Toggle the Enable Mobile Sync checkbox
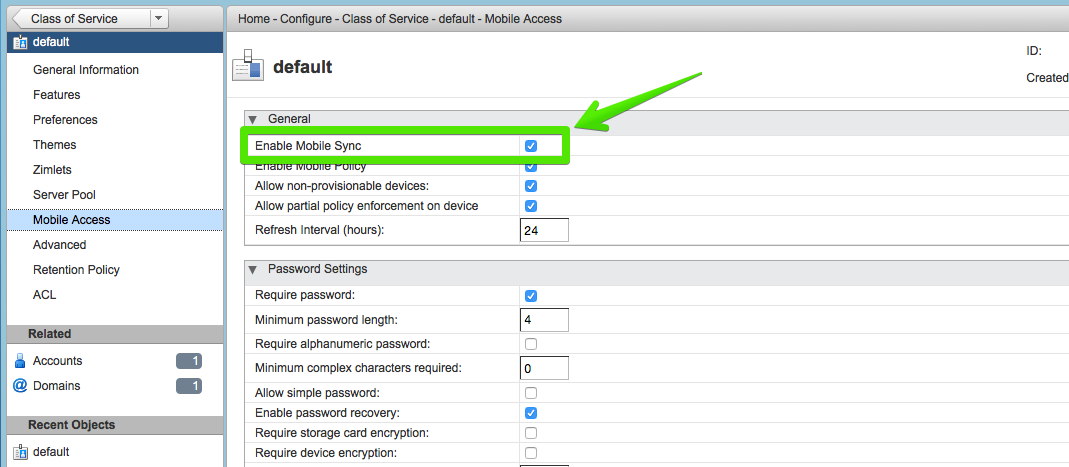This screenshot has width=1069, height=467. click(x=531, y=146)
